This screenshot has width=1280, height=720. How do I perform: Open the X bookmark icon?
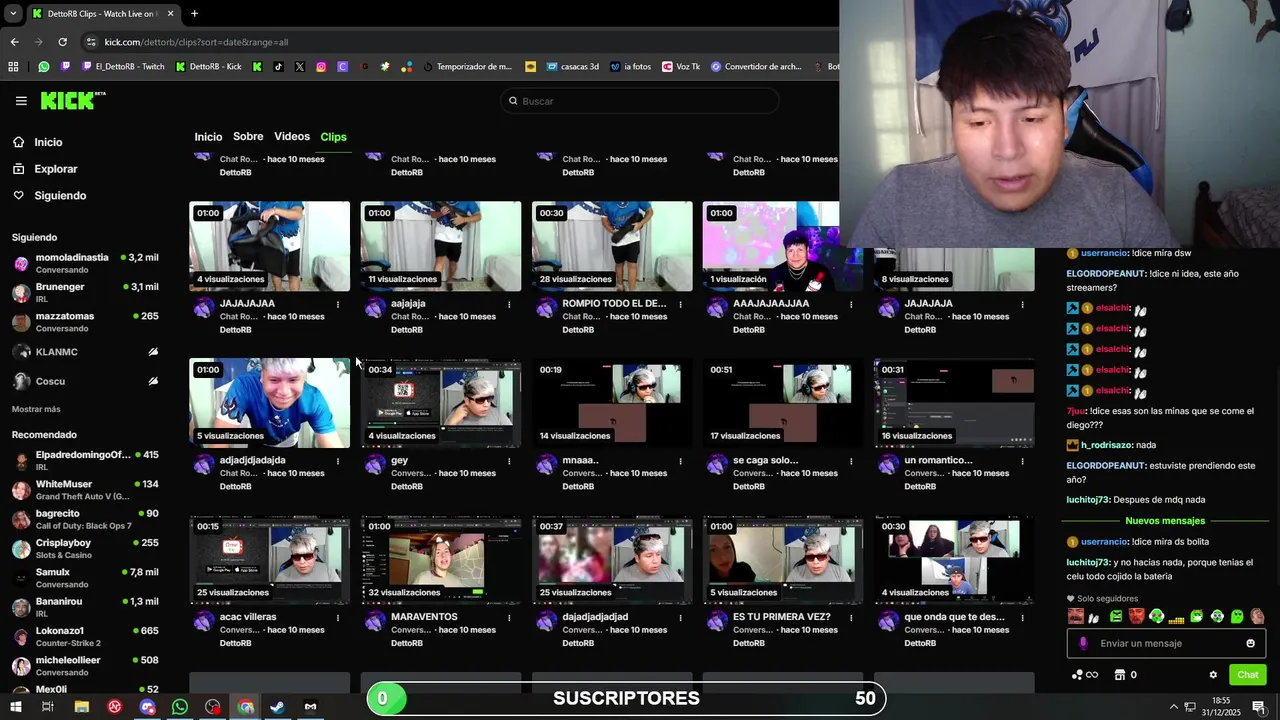[x=300, y=67]
